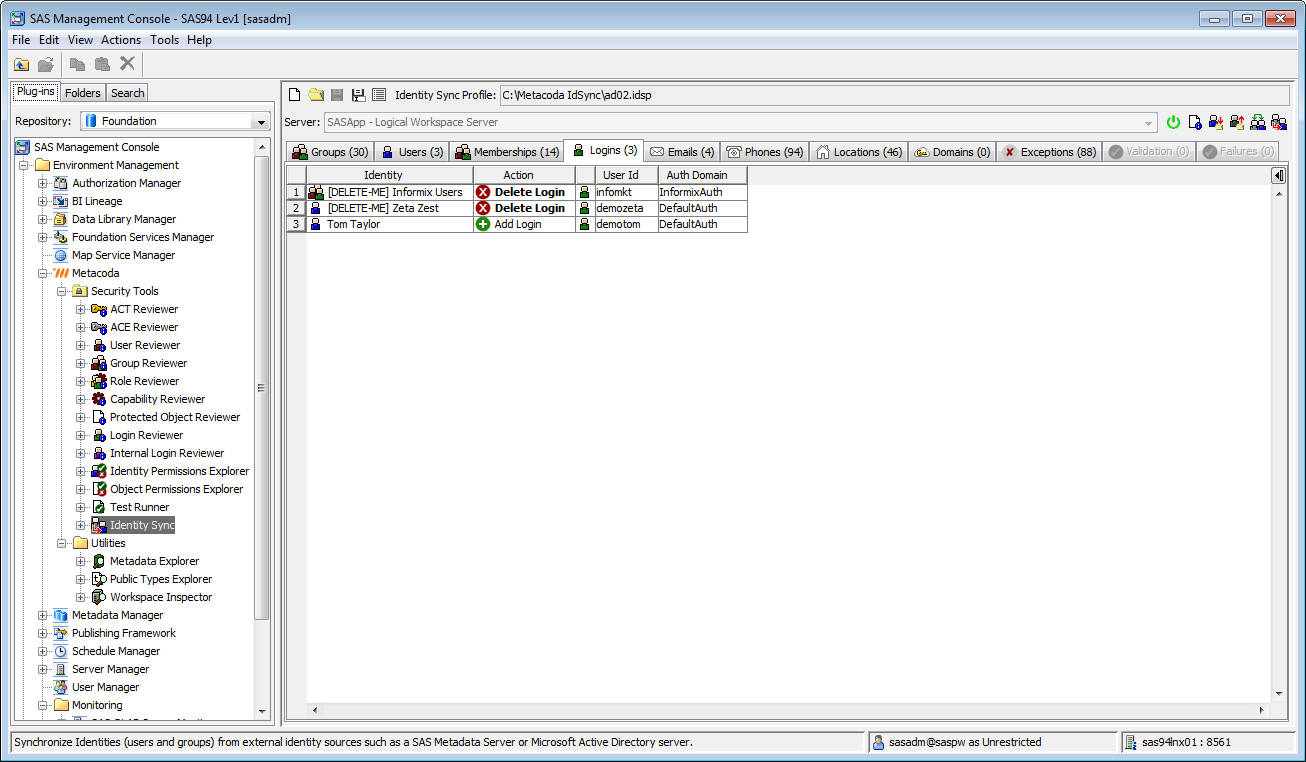Switch to the Groups (30) tab

(330, 152)
